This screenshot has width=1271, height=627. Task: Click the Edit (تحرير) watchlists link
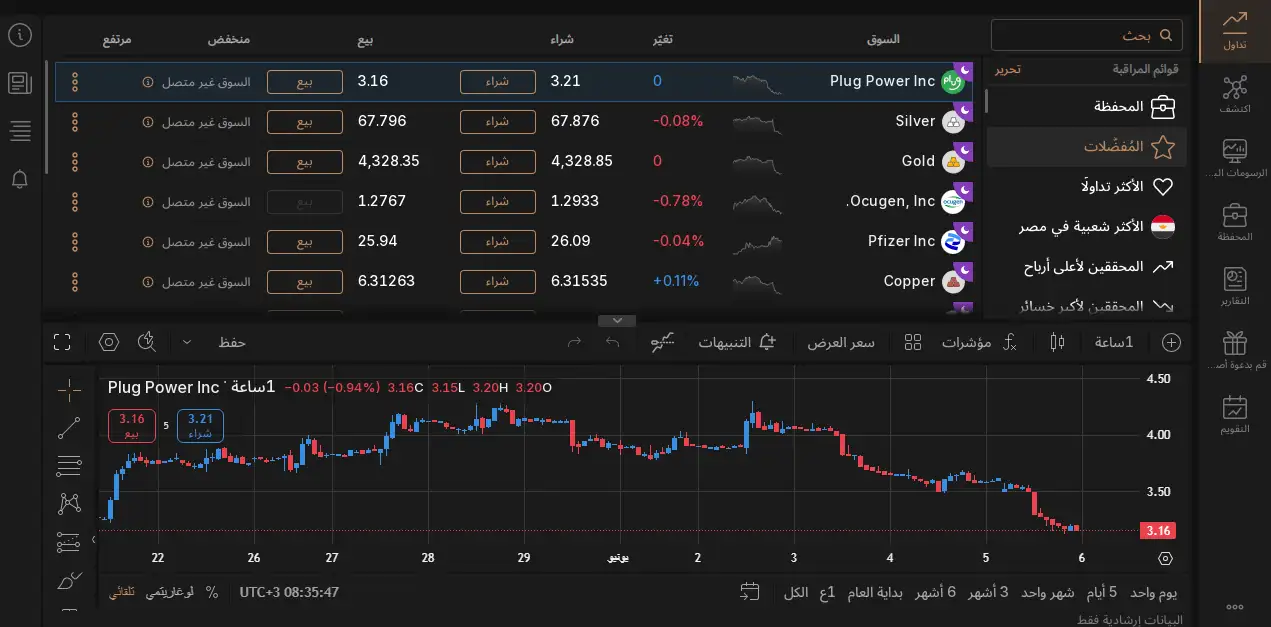coord(1007,70)
